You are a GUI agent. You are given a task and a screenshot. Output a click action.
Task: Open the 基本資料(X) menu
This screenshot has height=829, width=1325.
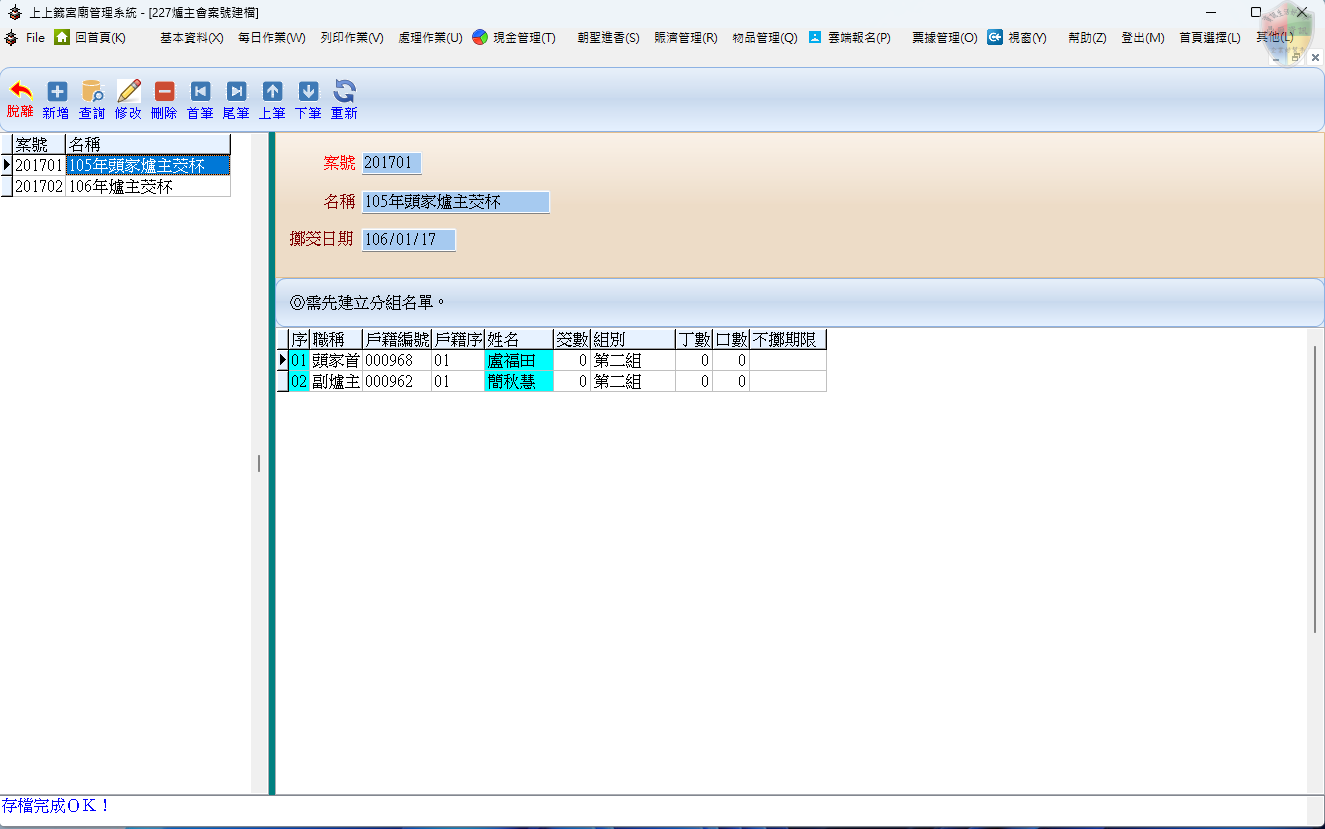191,38
